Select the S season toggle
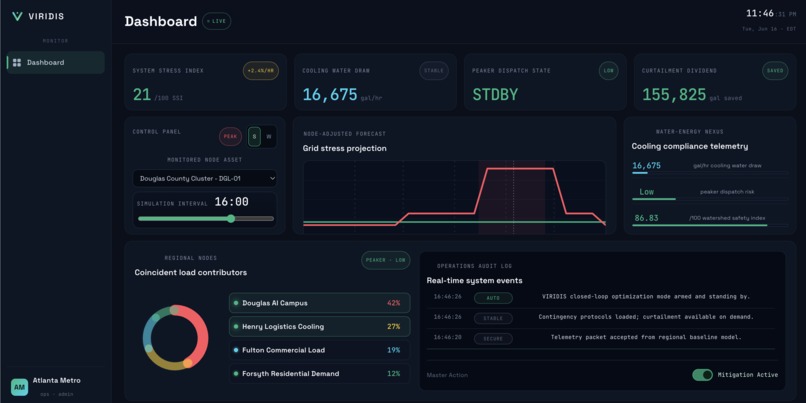The height and width of the screenshot is (403, 806). tap(254, 137)
